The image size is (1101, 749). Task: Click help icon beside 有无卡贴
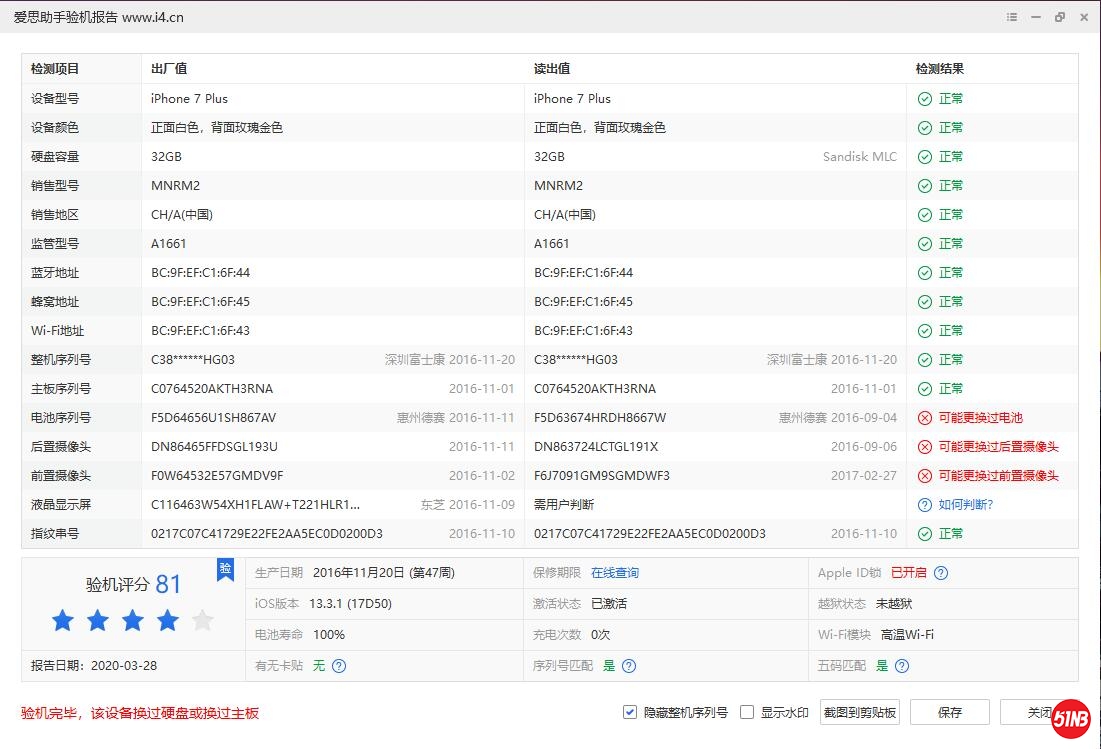pyautogui.click(x=339, y=666)
